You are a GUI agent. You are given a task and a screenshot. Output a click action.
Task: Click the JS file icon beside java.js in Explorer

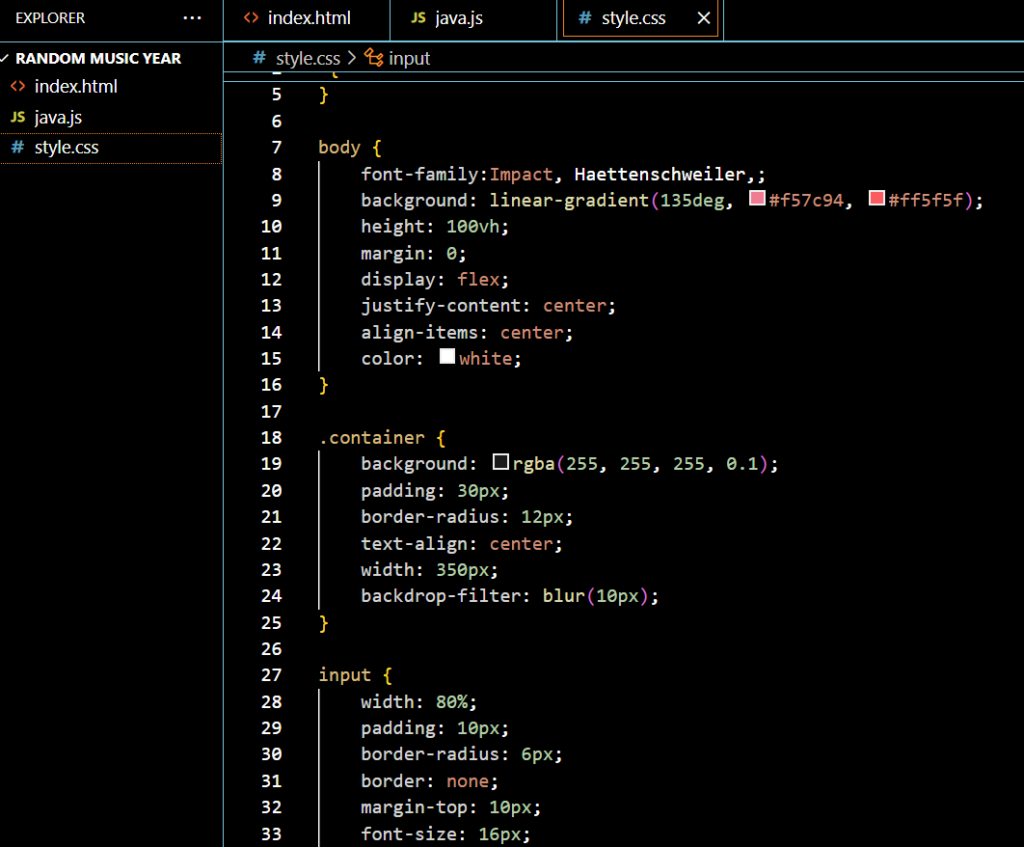pos(17,117)
